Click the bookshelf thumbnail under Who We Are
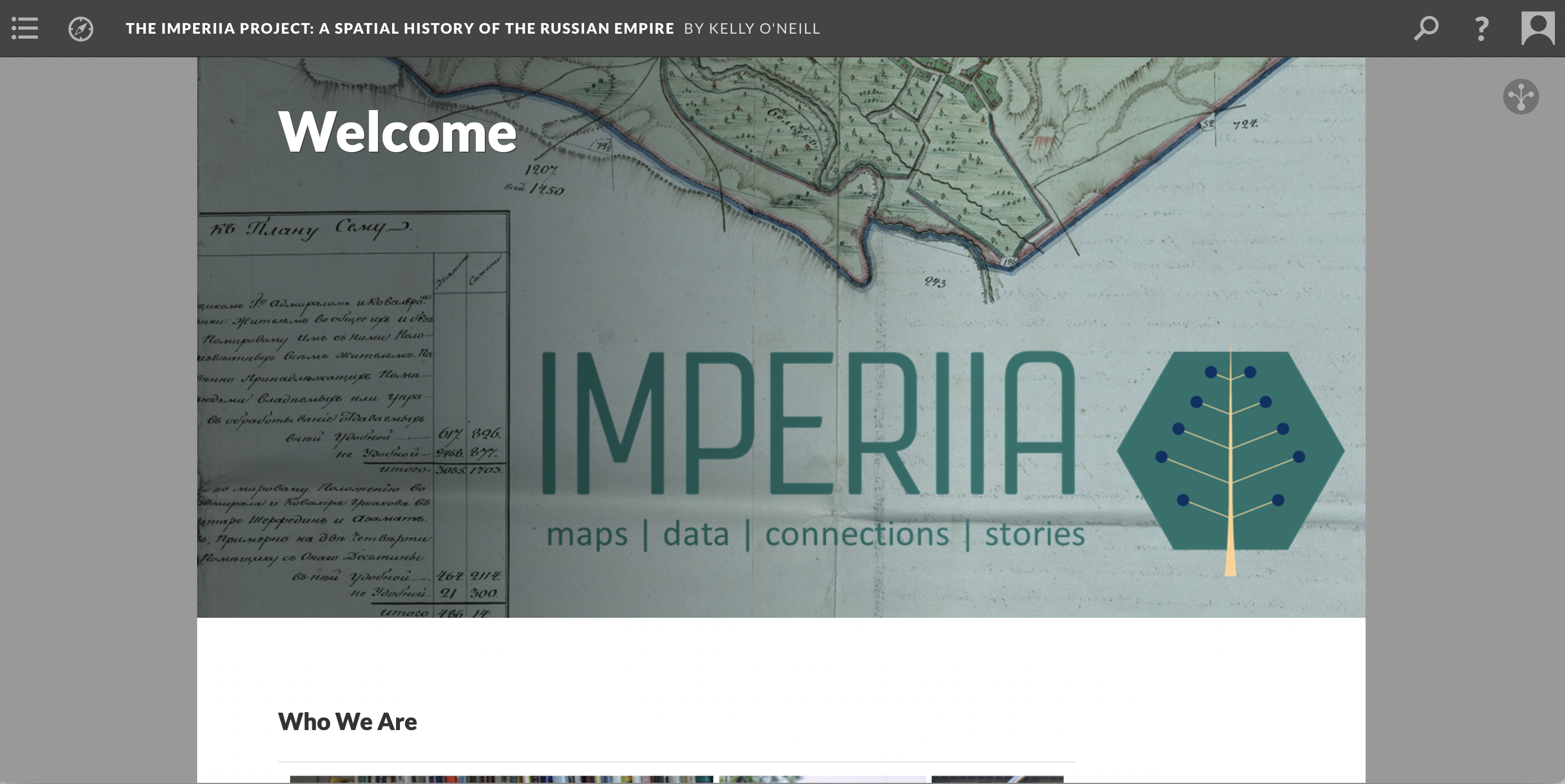1565x784 pixels. (x=501, y=778)
